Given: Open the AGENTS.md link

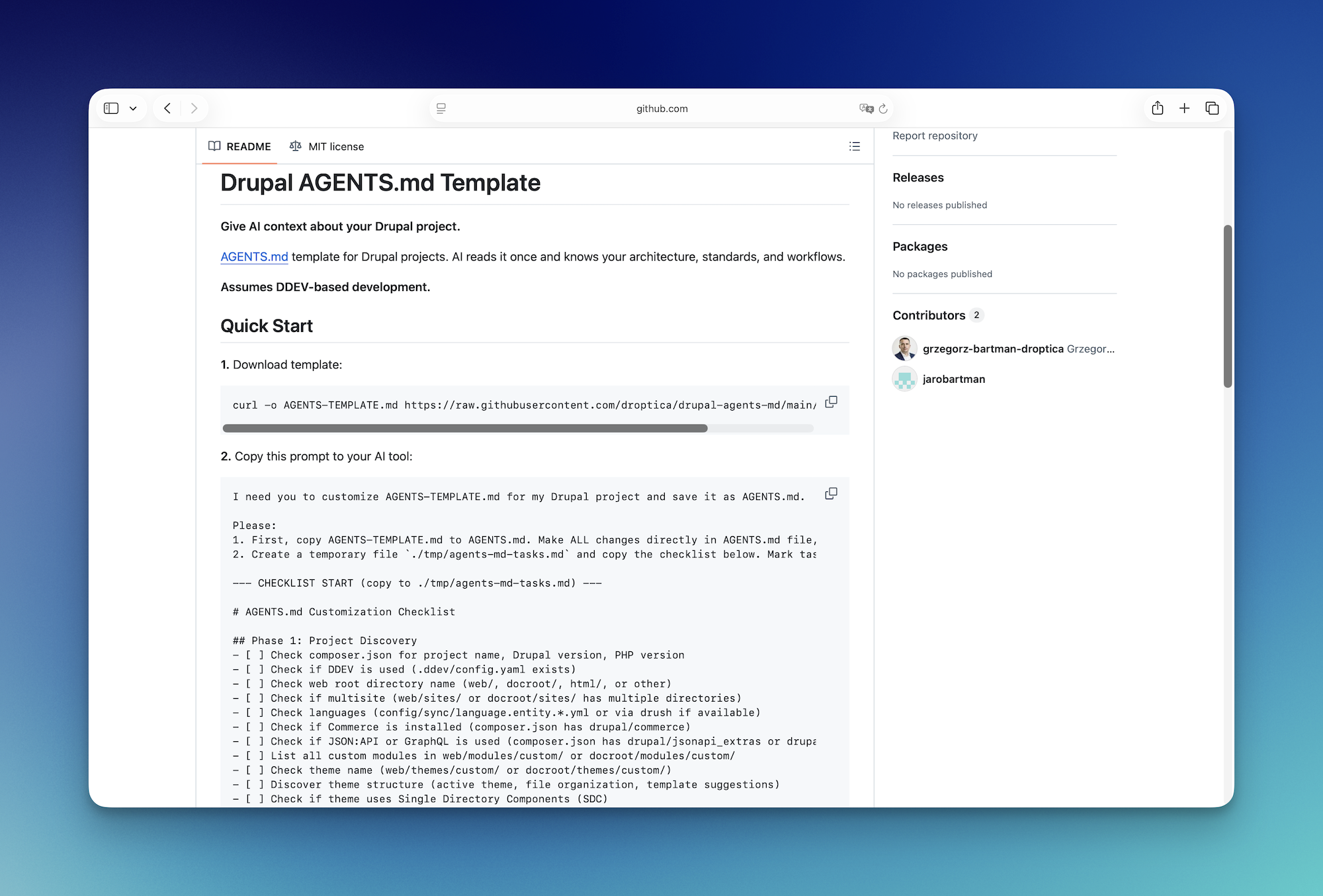Looking at the screenshot, I should [x=253, y=257].
